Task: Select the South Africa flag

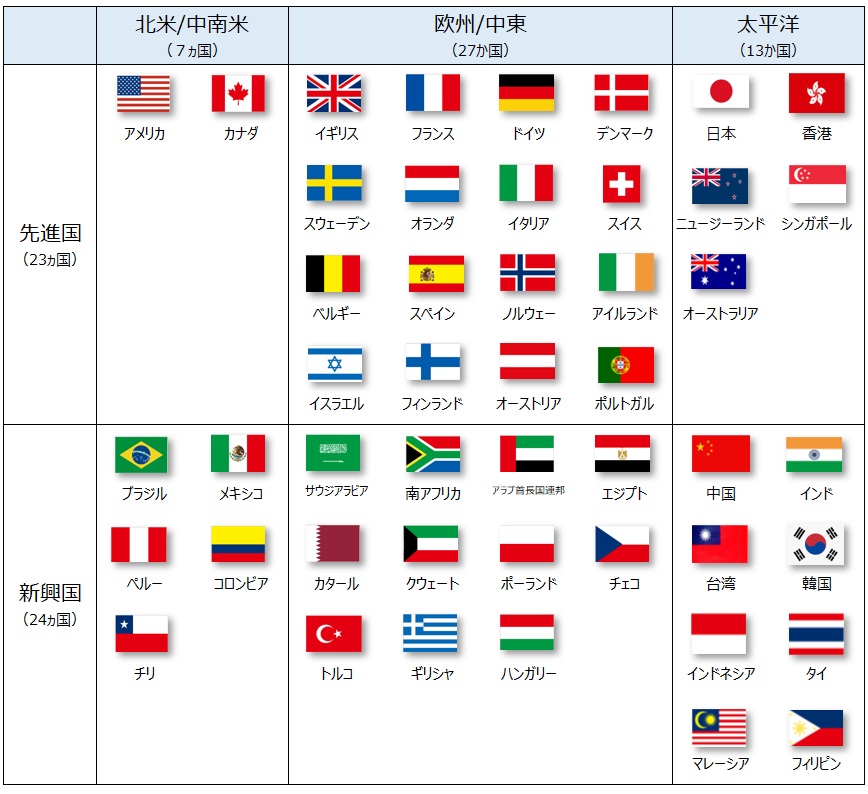Action: pos(432,454)
